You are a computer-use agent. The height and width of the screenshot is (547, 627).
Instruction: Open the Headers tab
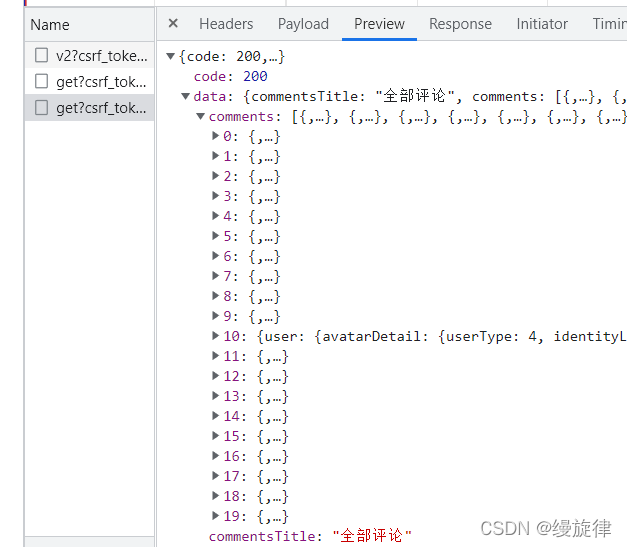[x=226, y=24]
